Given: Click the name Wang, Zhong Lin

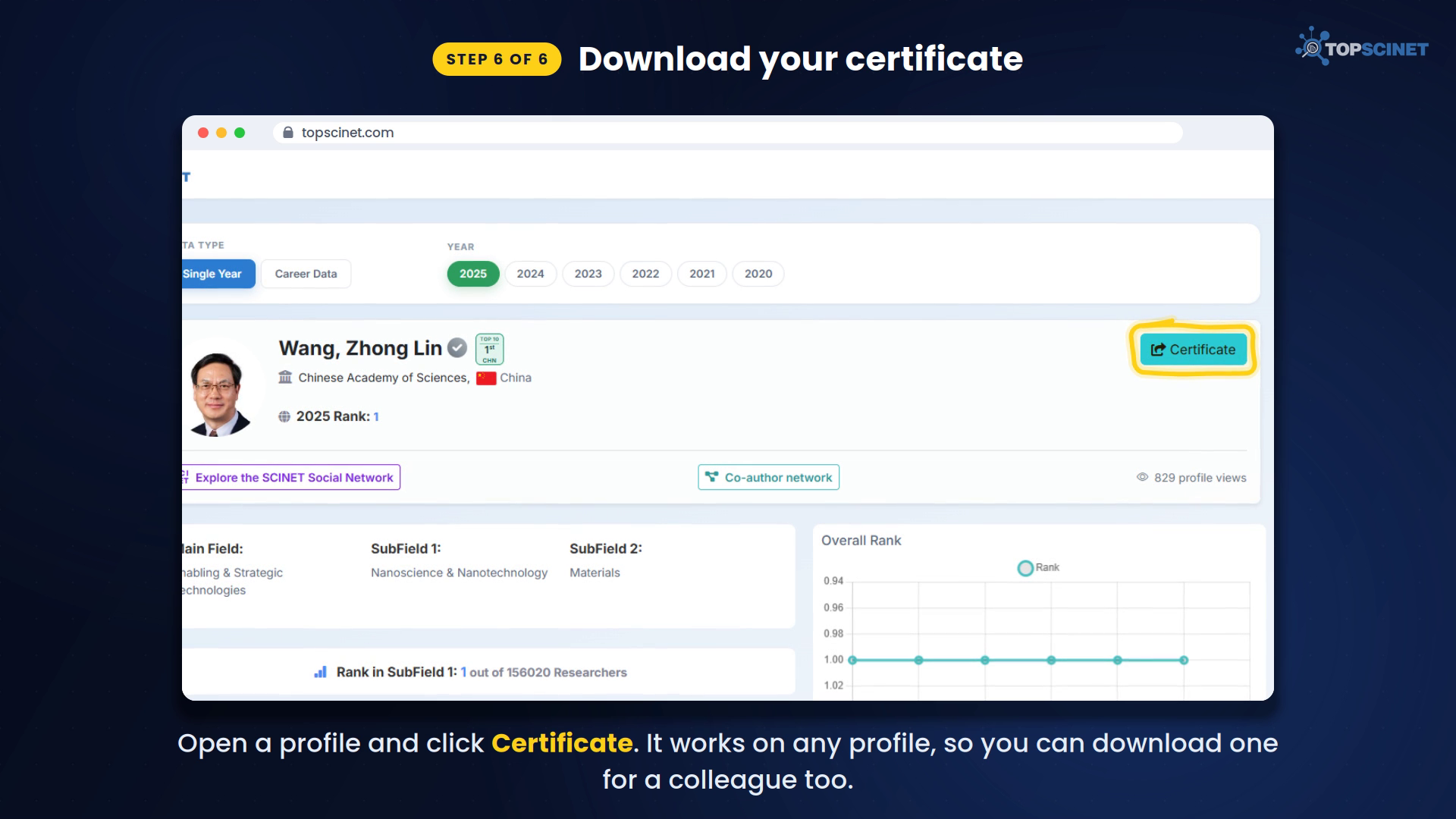Looking at the screenshot, I should pyautogui.click(x=360, y=348).
